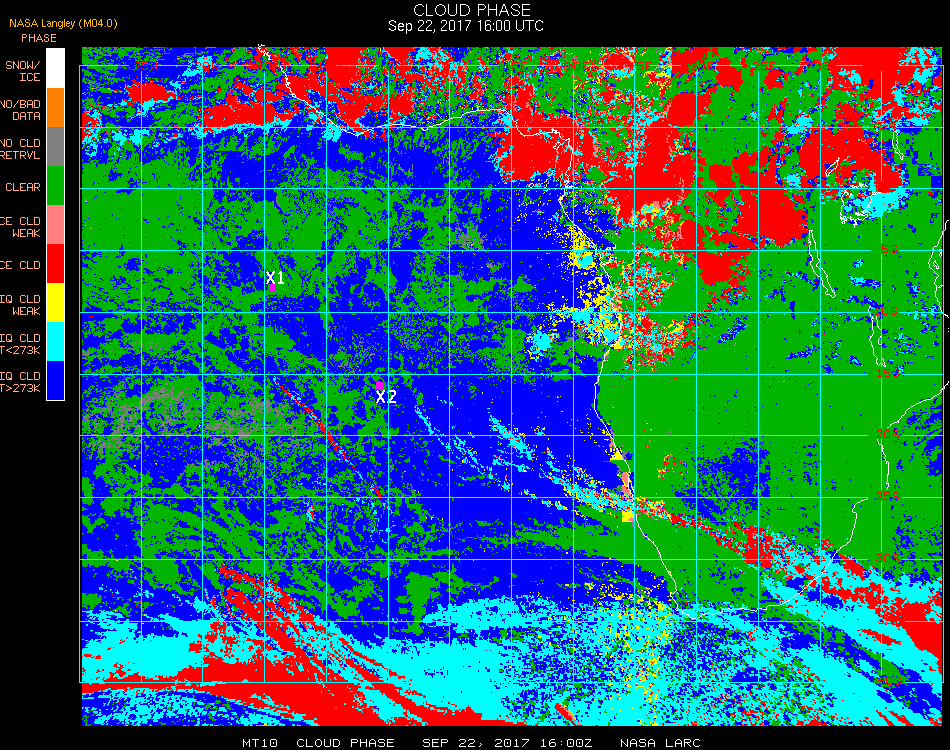The width and height of the screenshot is (950, 750).
Task: Choose the cyan Liq Cld T<273K swatch
Action: (55, 341)
